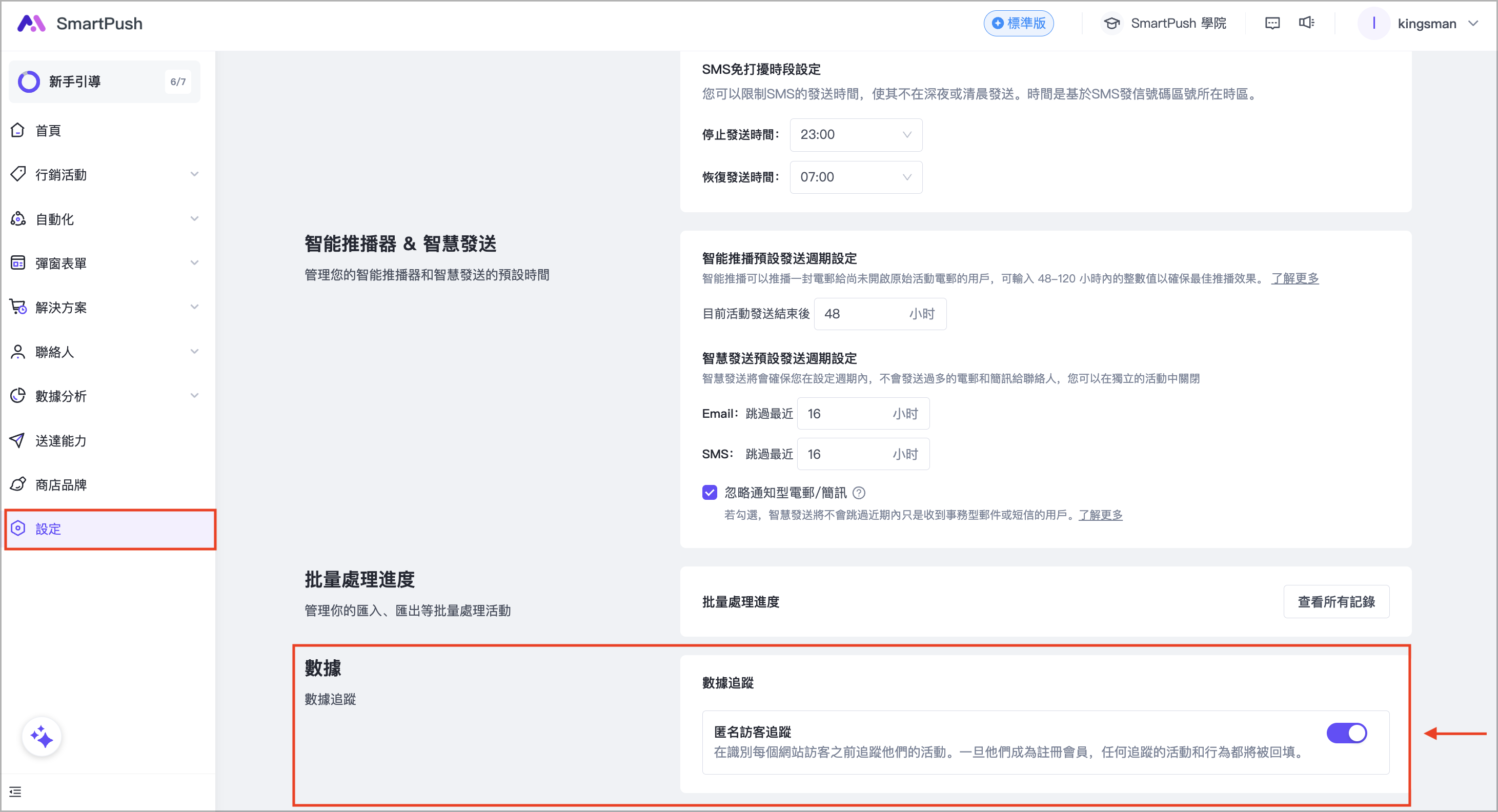Collapse sidebar using bottom menu icon

[x=16, y=791]
